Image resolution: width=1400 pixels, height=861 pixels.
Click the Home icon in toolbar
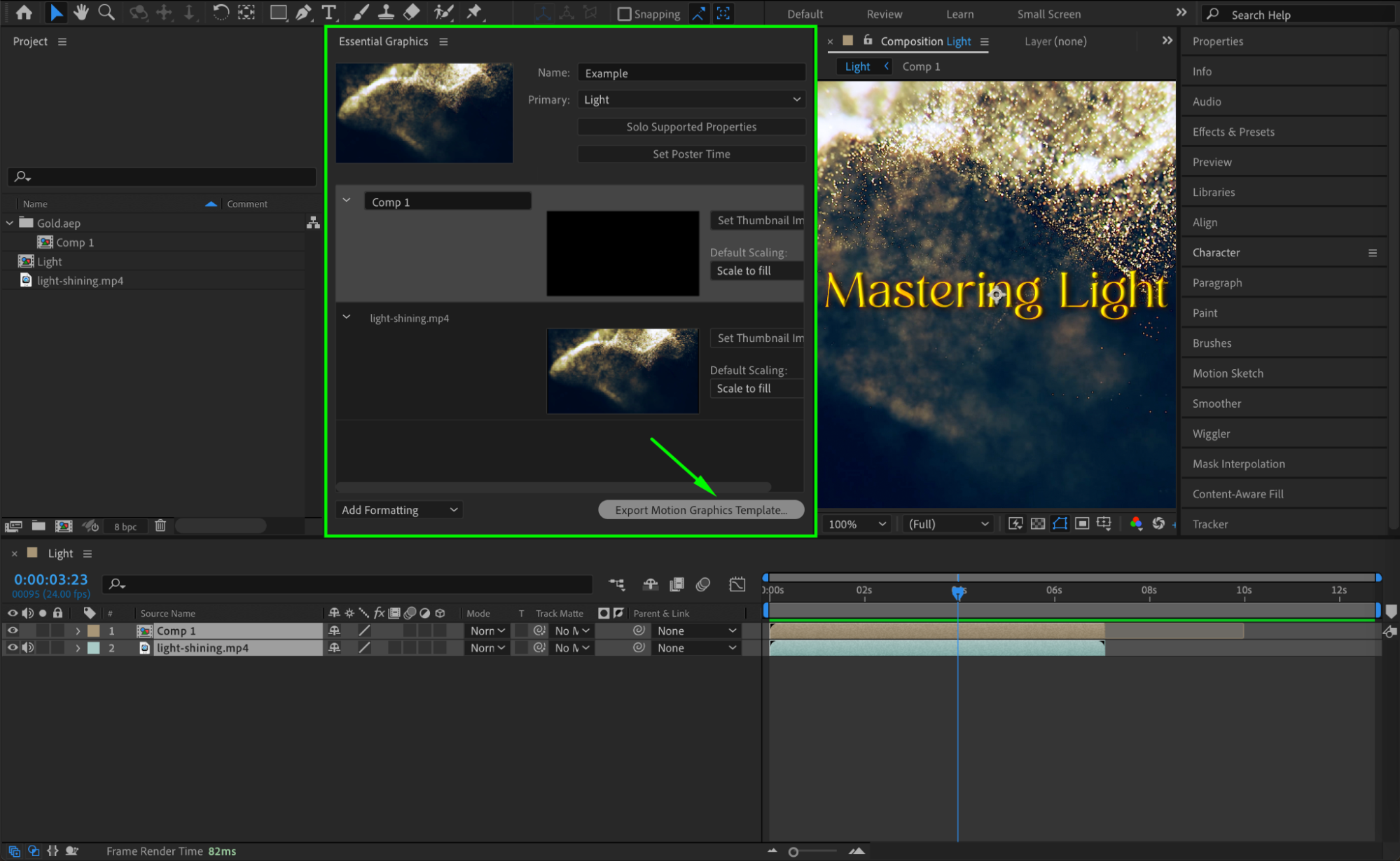pos(24,12)
